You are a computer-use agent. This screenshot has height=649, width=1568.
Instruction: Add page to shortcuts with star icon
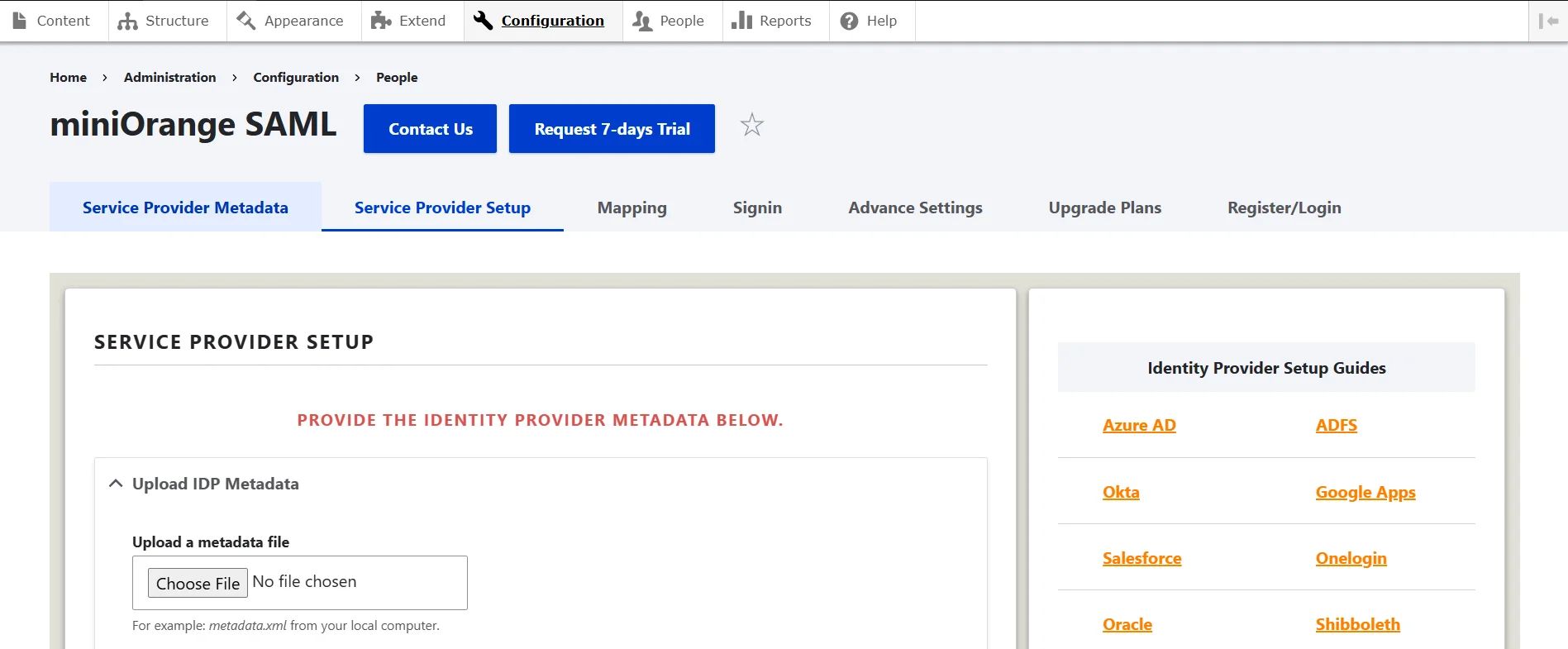751,126
